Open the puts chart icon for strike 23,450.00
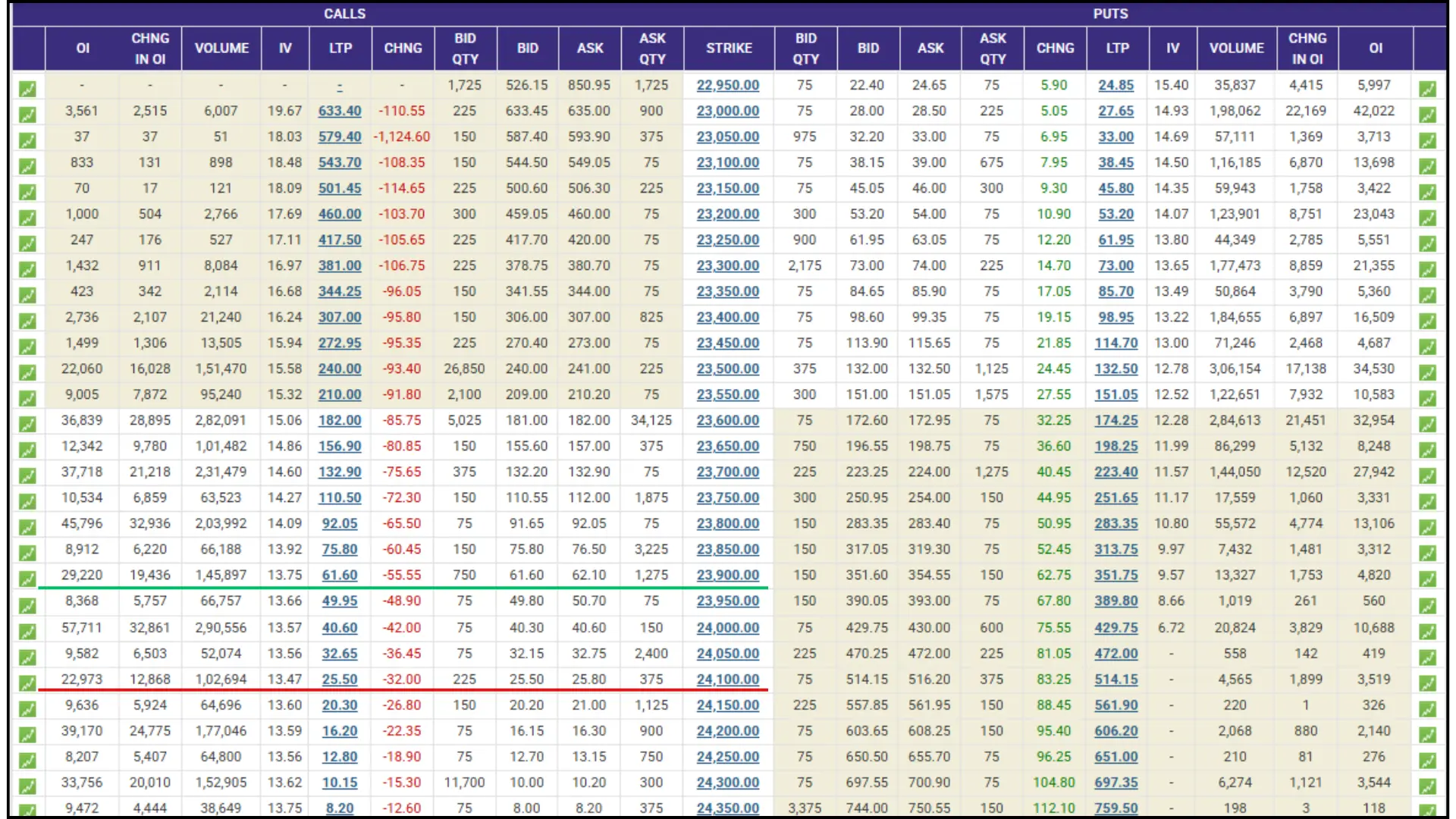The height and width of the screenshot is (819, 1456). point(1428,347)
